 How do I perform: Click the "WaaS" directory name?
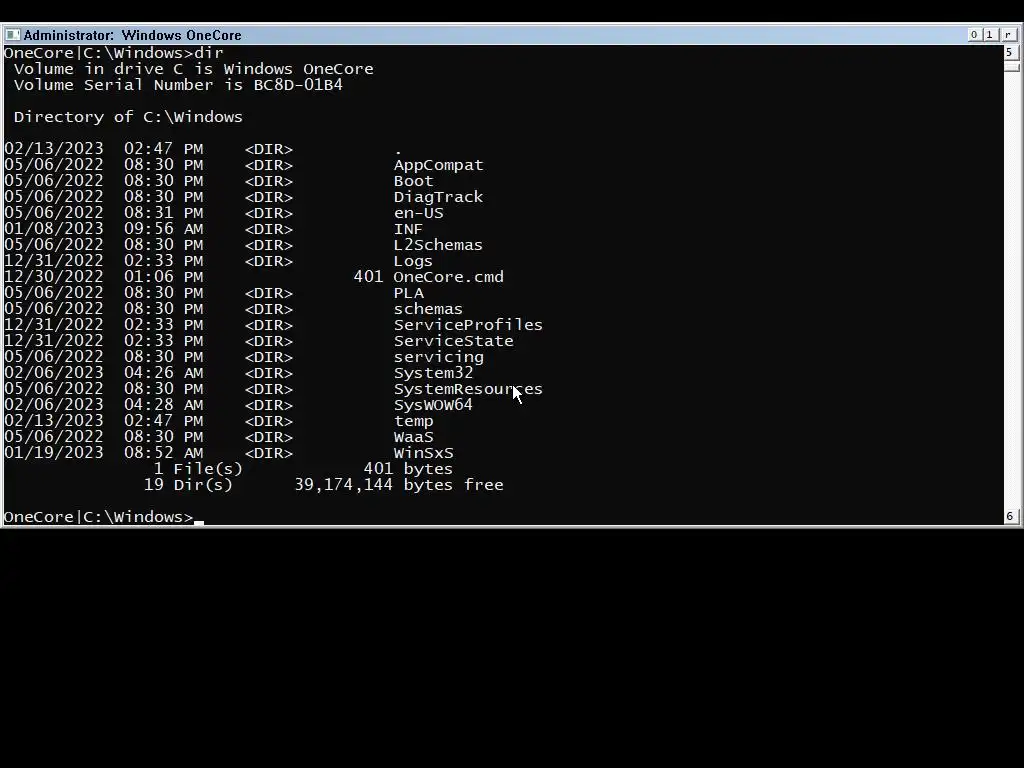[413, 437]
